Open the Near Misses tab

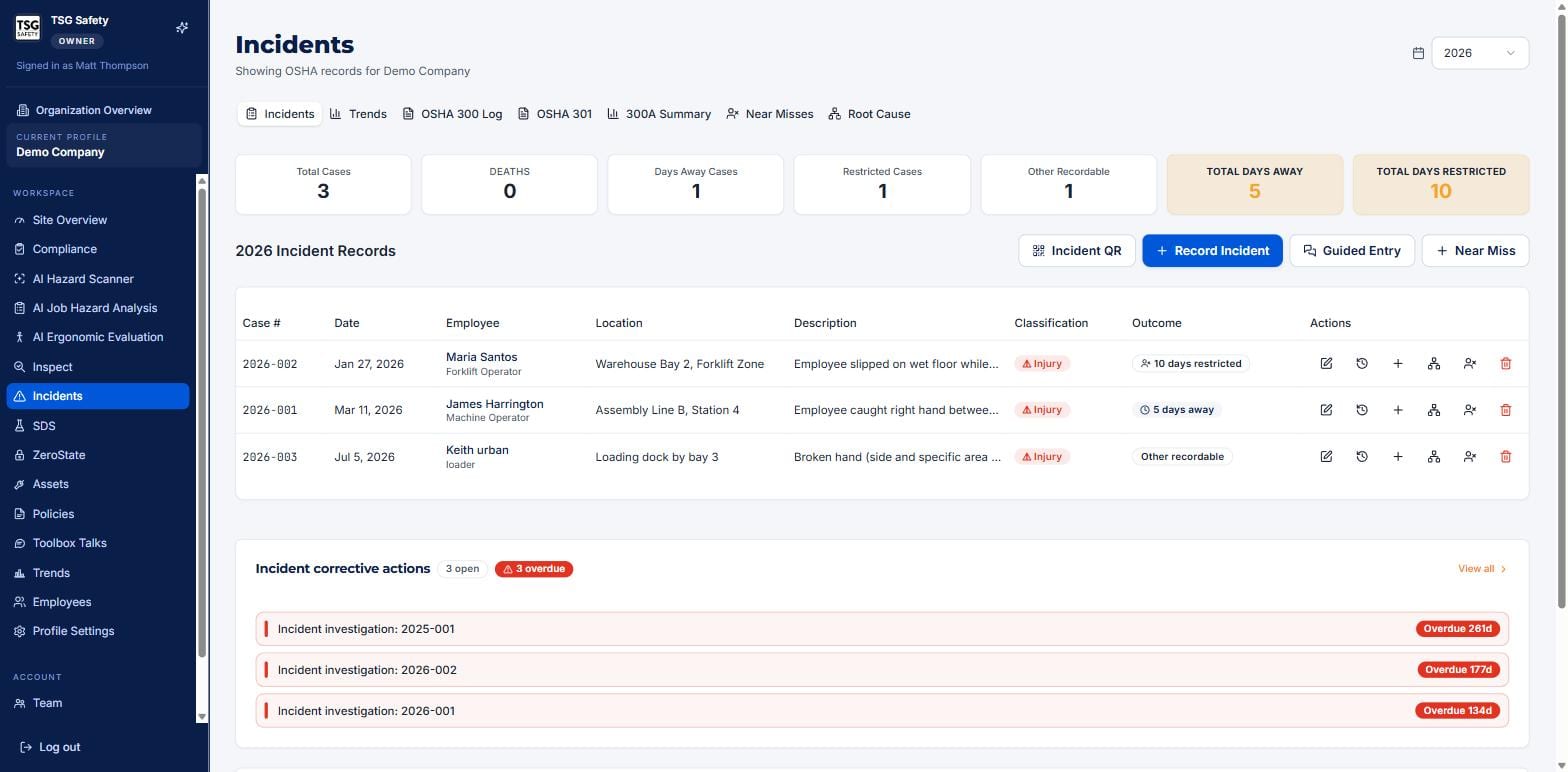(770, 114)
